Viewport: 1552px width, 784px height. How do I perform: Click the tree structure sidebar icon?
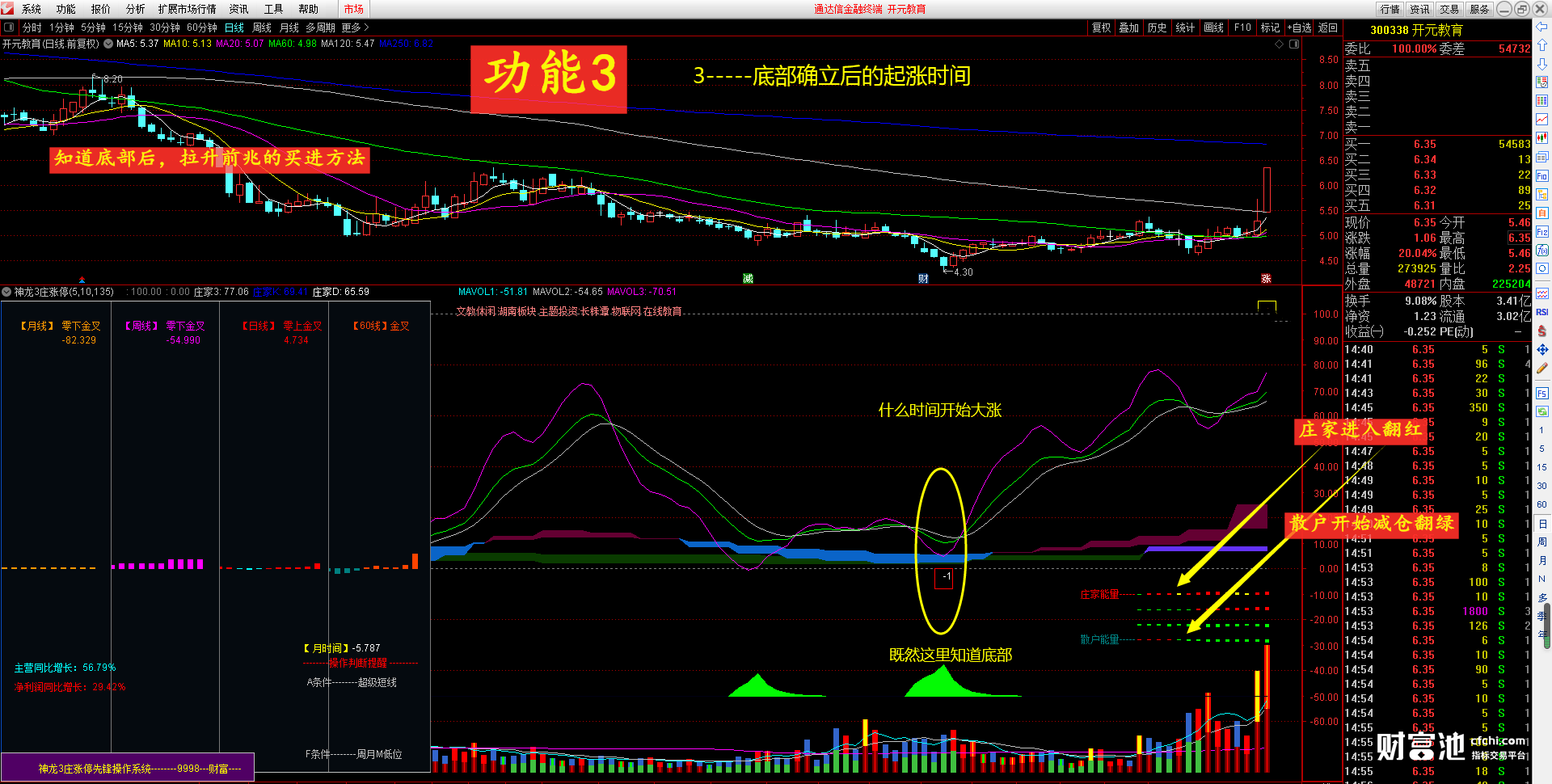point(1541,194)
